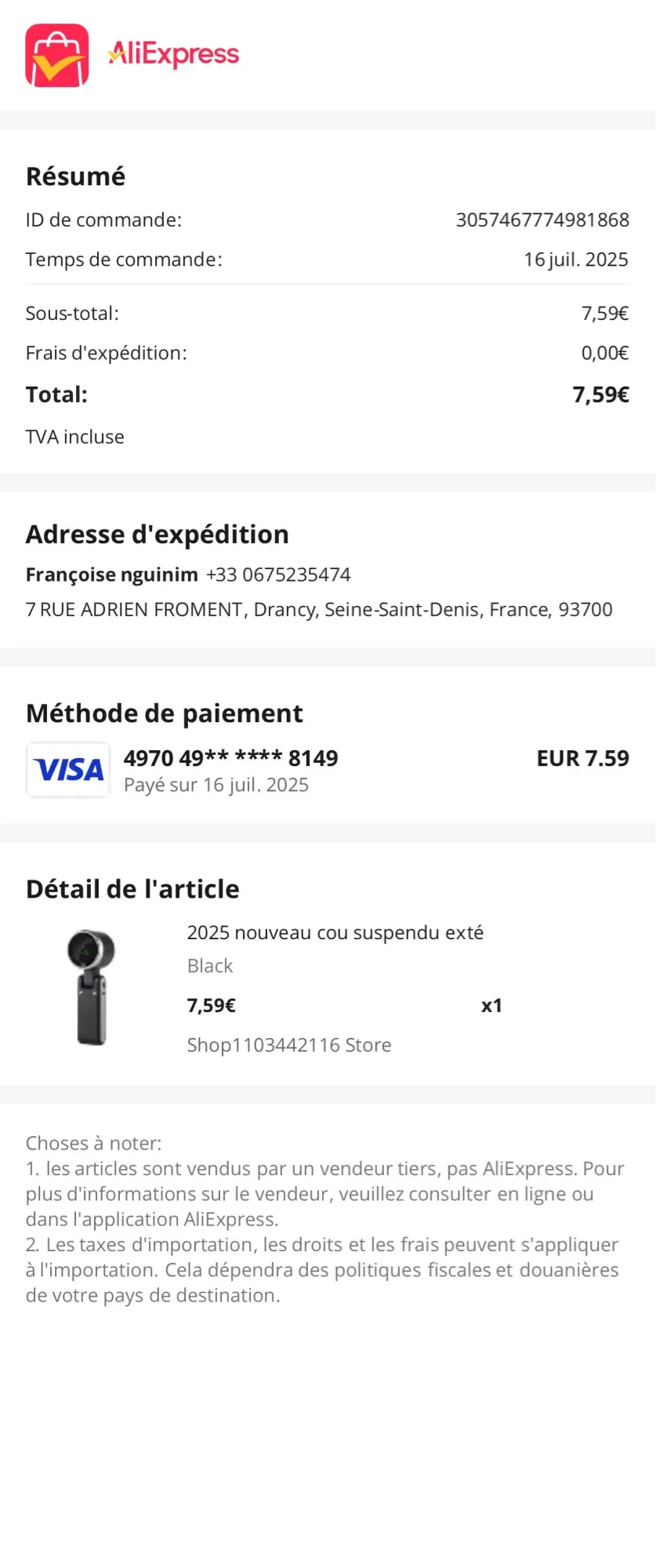656x1568 pixels.
Task: Click the Choses à noter notes paragraph
Action: click(325, 1219)
